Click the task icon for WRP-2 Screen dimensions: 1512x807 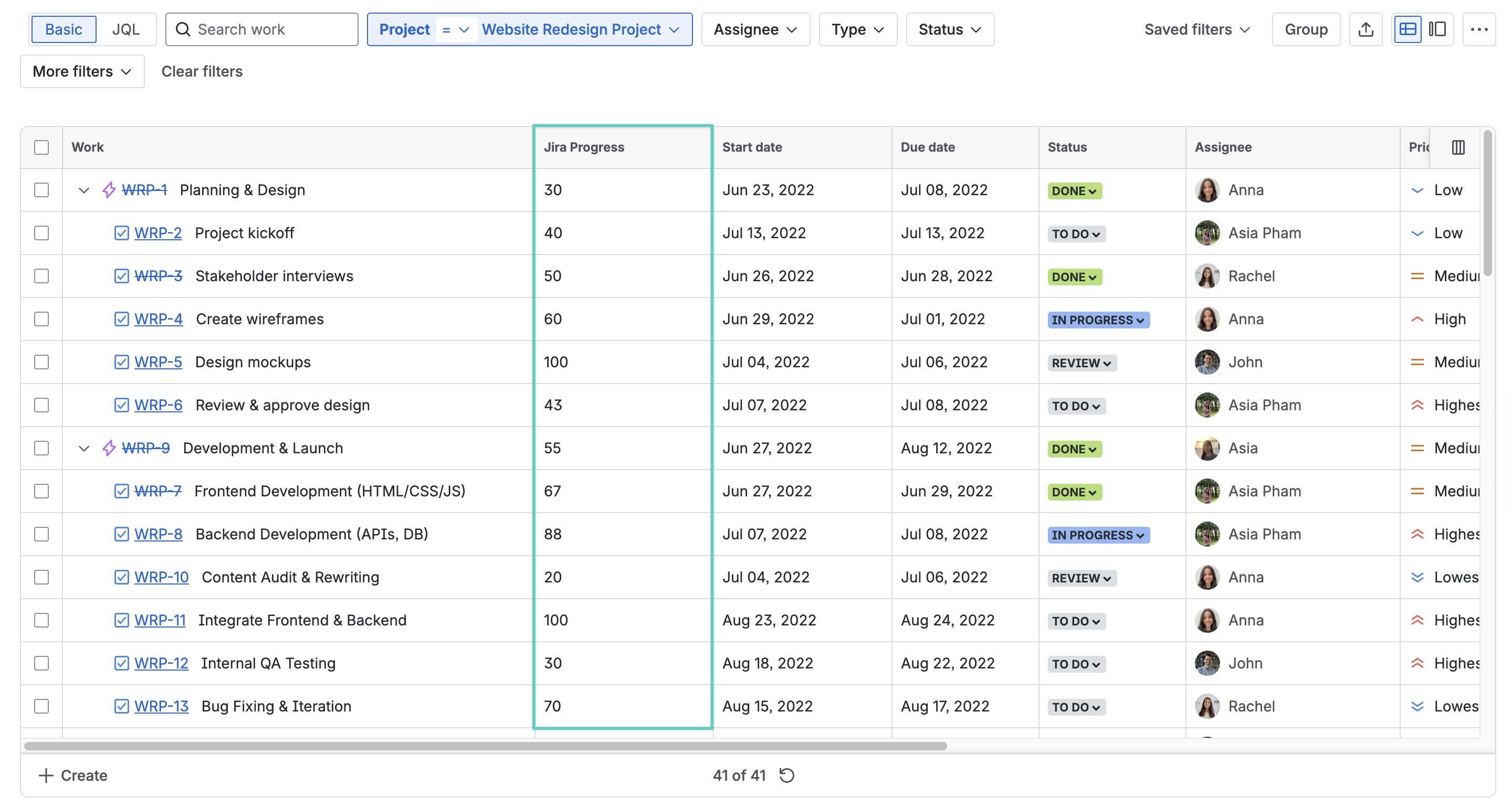click(121, 233)
